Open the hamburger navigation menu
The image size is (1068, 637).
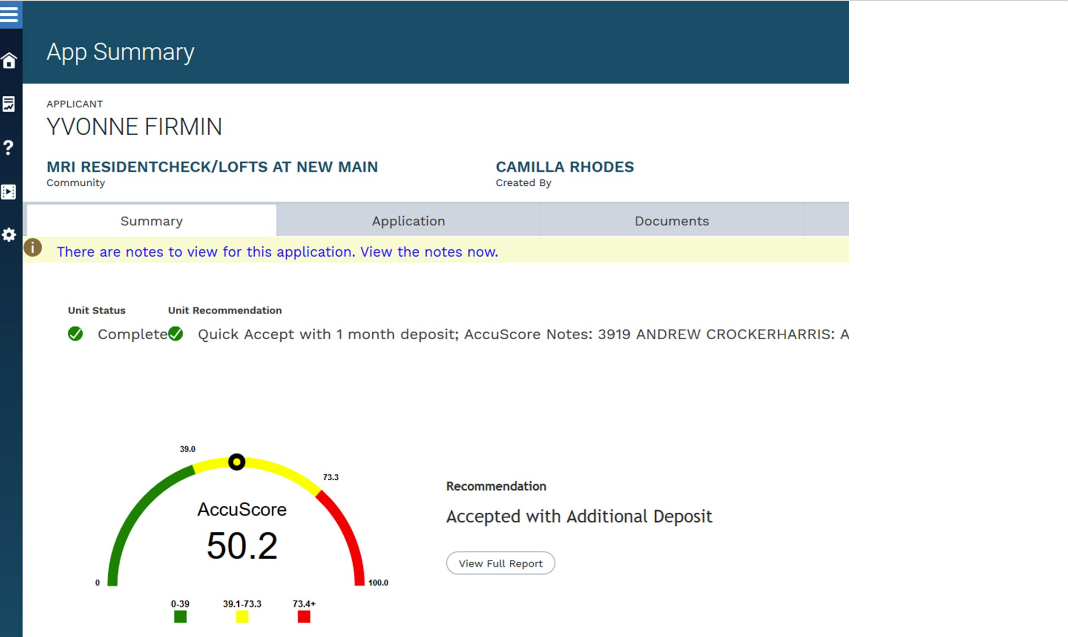[10, 14]
